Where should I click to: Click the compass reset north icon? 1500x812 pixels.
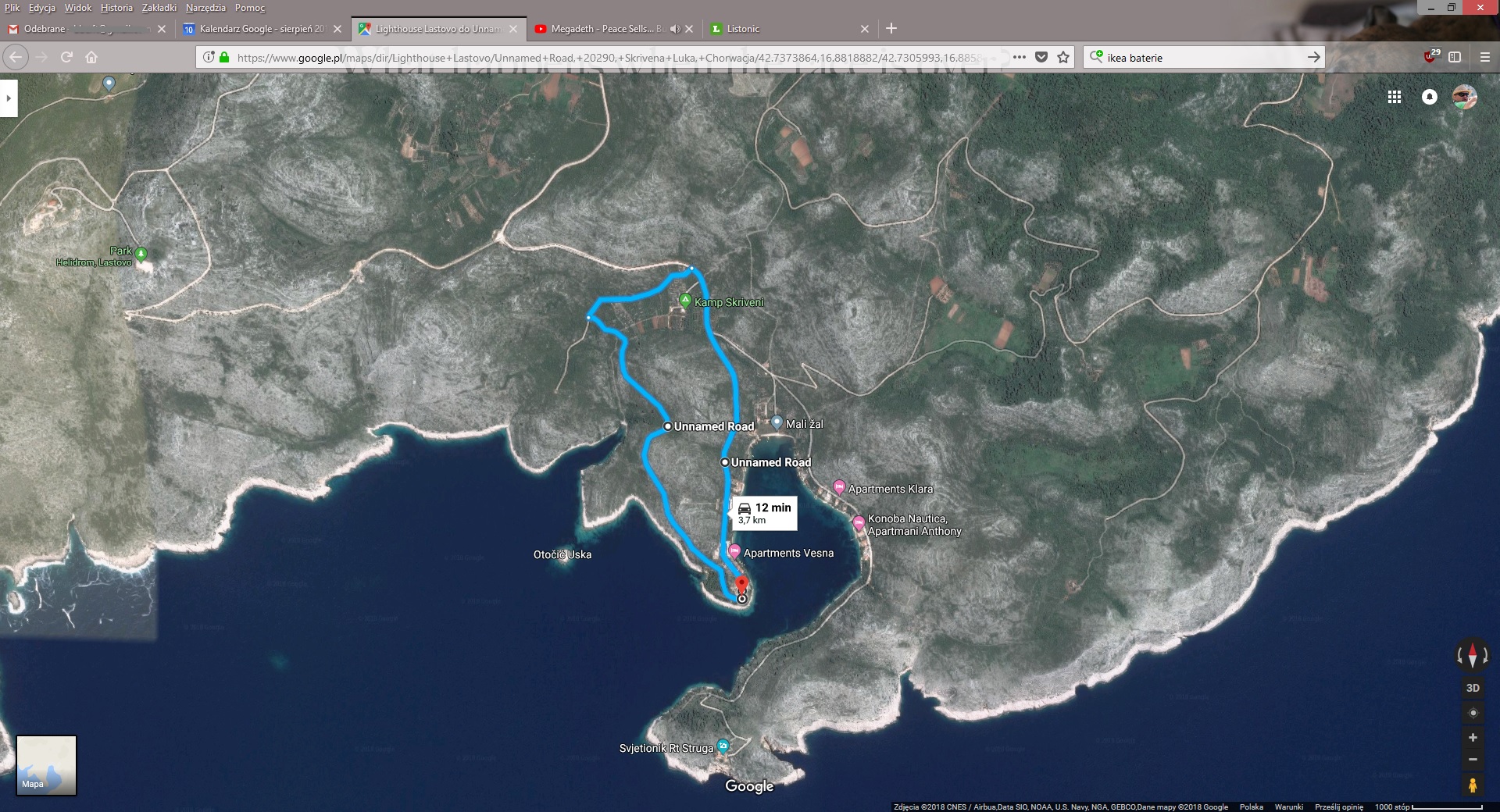coord(1472,654)
